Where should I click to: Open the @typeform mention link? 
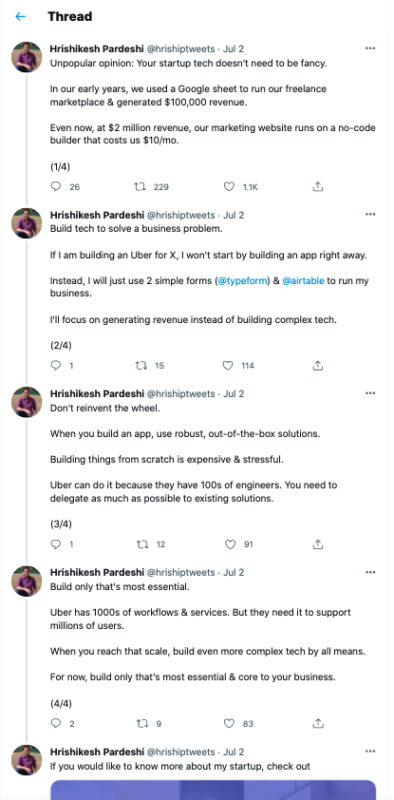[242, 281]
